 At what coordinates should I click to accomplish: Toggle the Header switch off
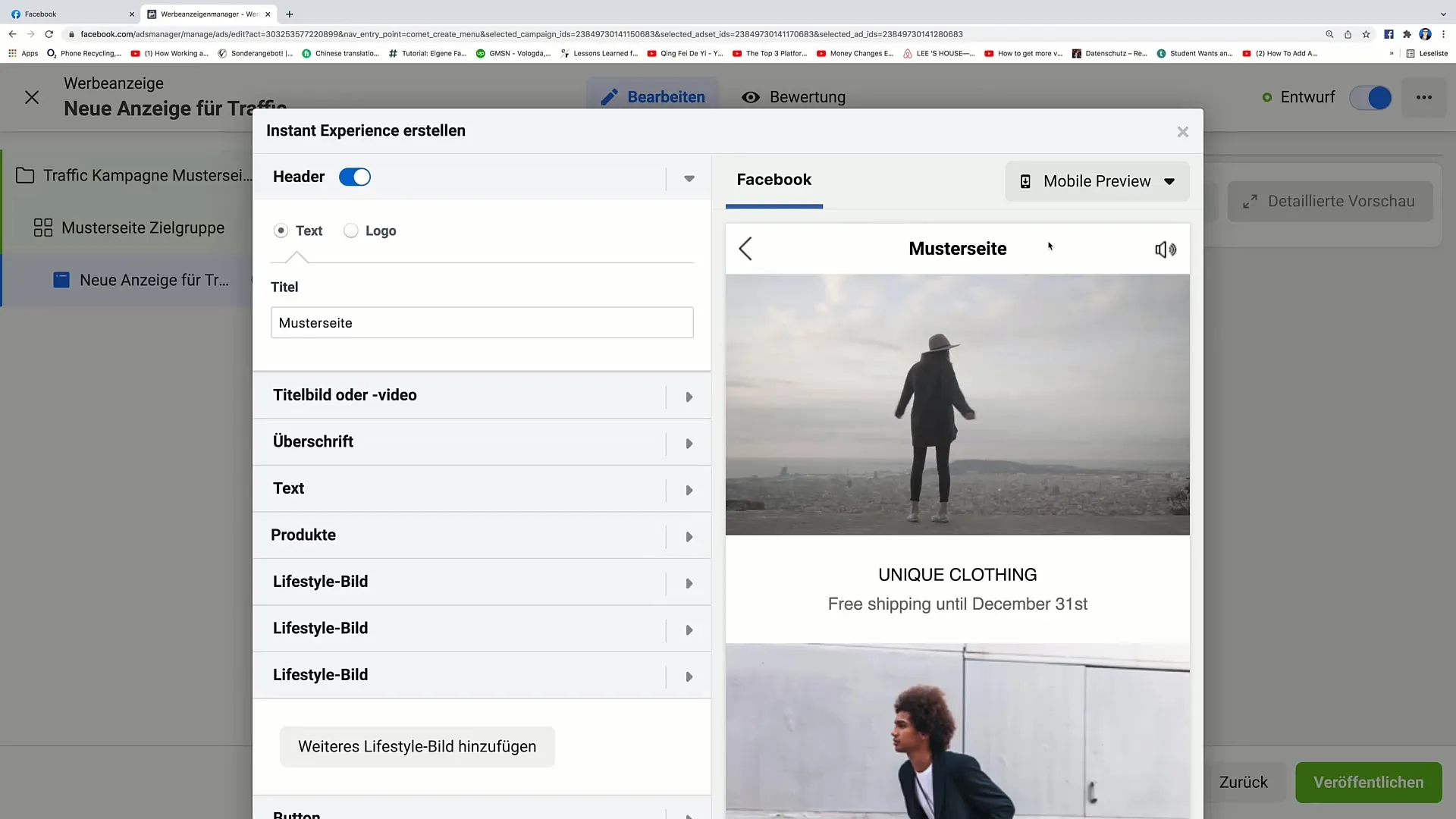coord(354,177)
